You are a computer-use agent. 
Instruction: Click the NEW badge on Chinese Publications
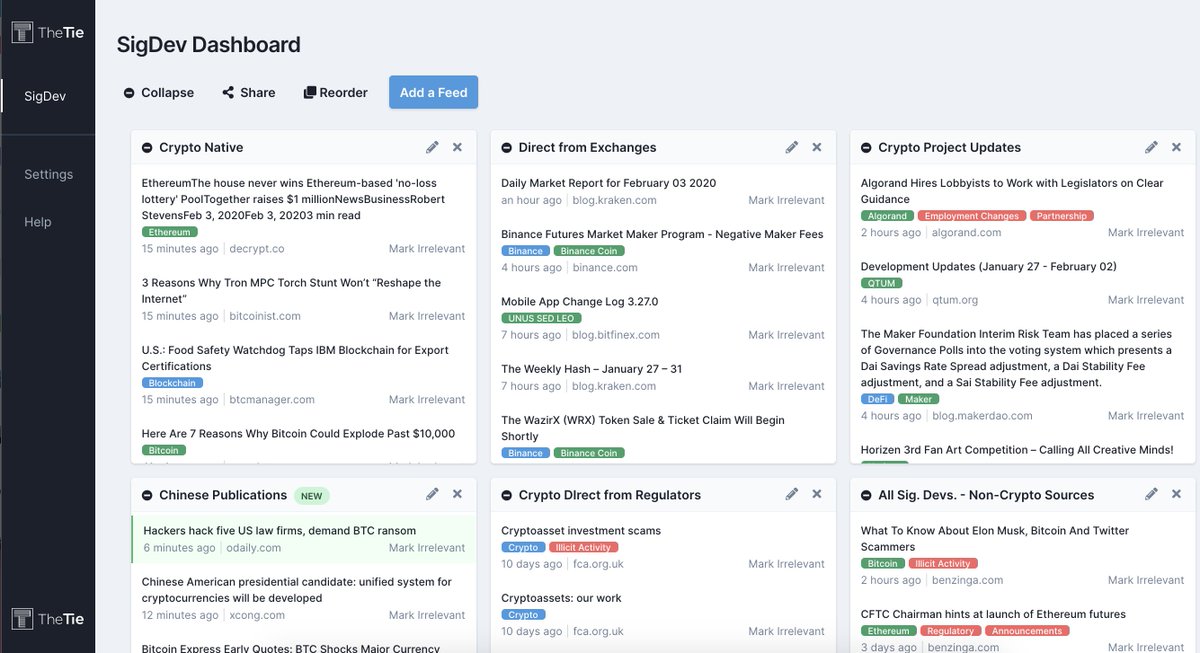pos(312,495)
